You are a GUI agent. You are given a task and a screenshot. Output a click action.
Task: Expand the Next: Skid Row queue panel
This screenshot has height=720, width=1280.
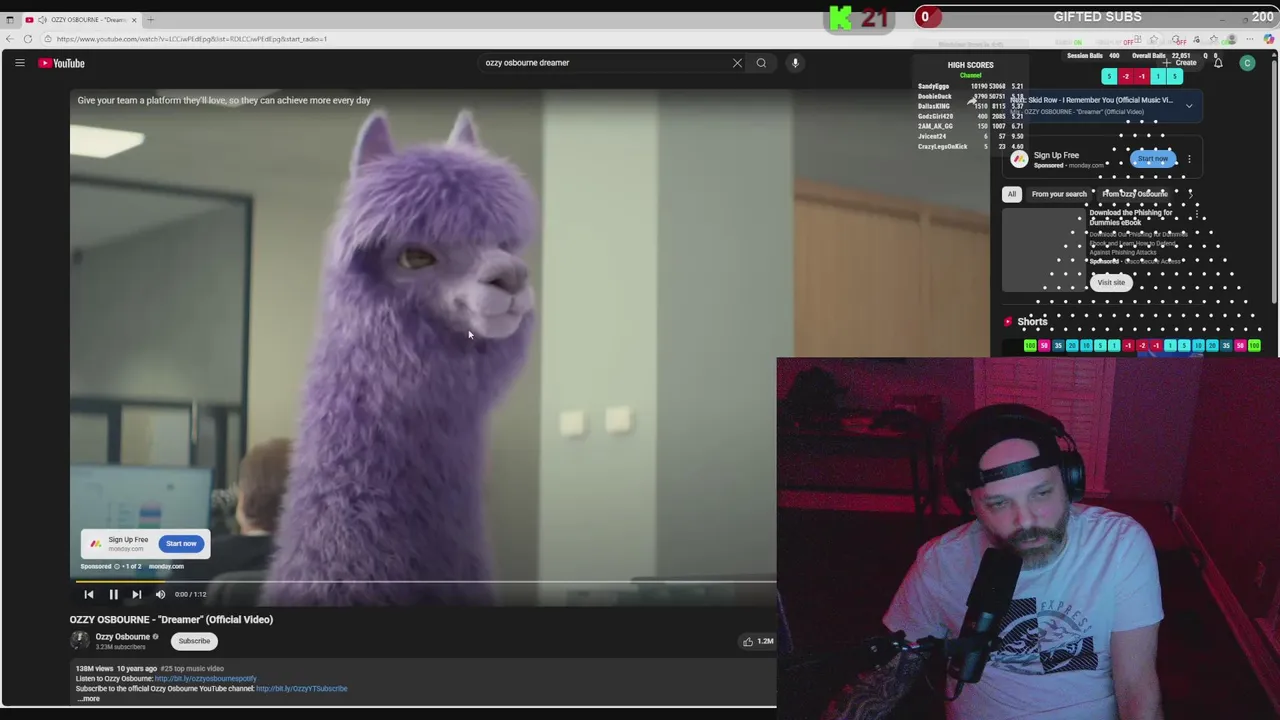1189,106
